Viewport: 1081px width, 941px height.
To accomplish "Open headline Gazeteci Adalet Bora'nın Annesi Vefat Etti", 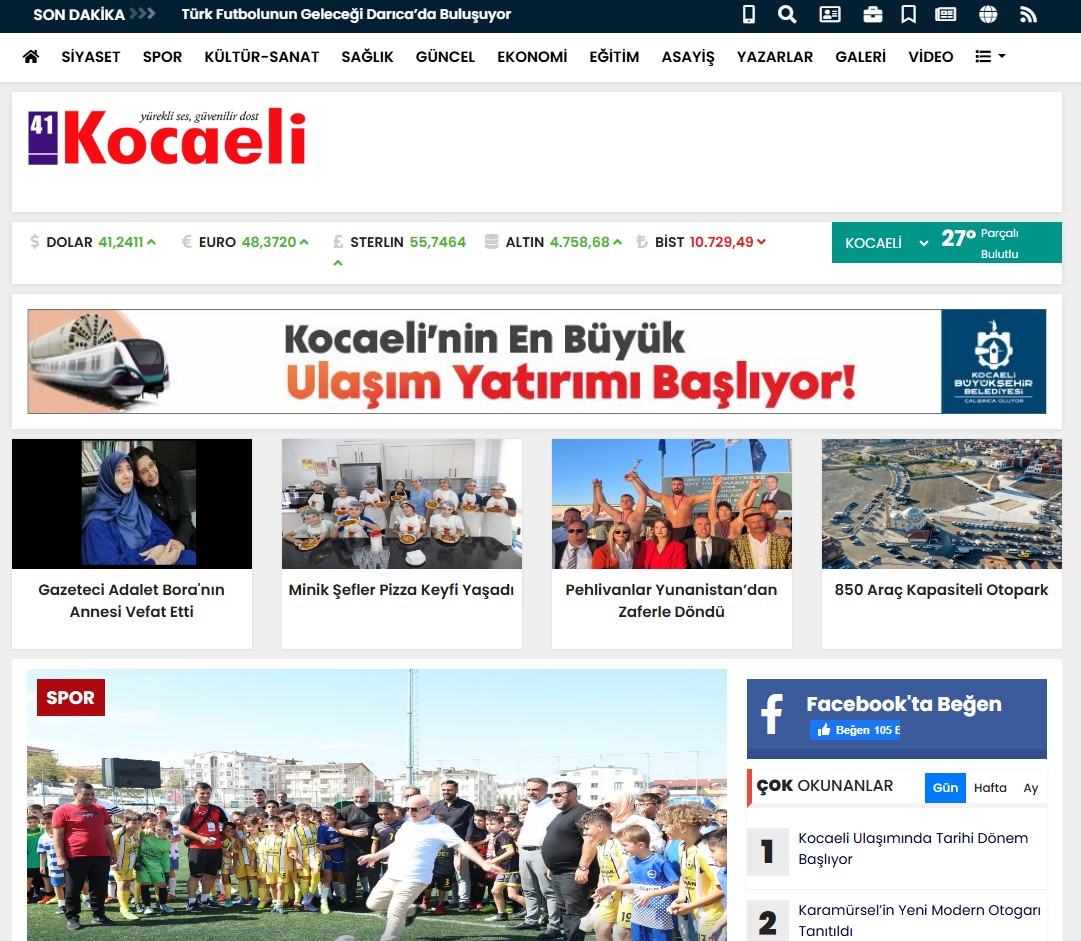I will (132, 600).
